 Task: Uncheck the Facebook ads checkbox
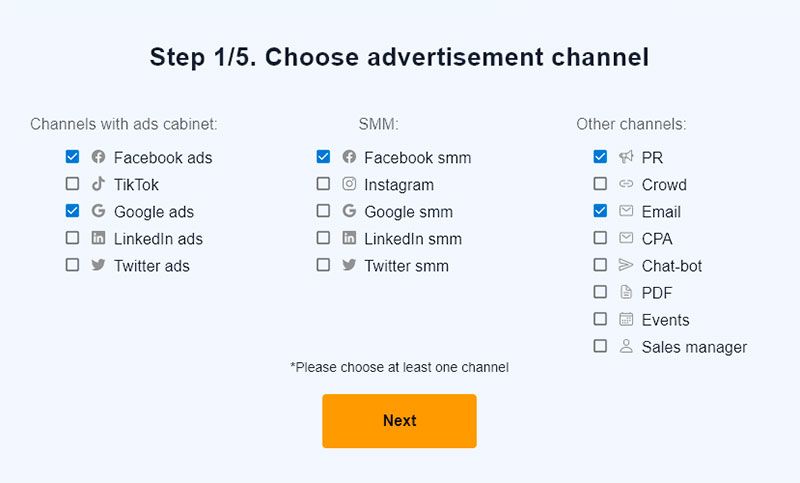tap(72, 157)
